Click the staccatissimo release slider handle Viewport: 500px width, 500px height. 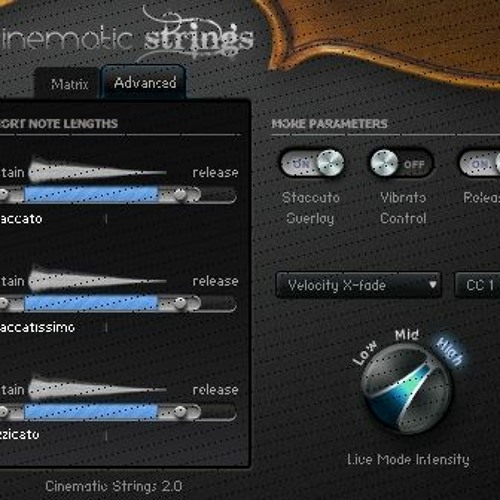180,303
